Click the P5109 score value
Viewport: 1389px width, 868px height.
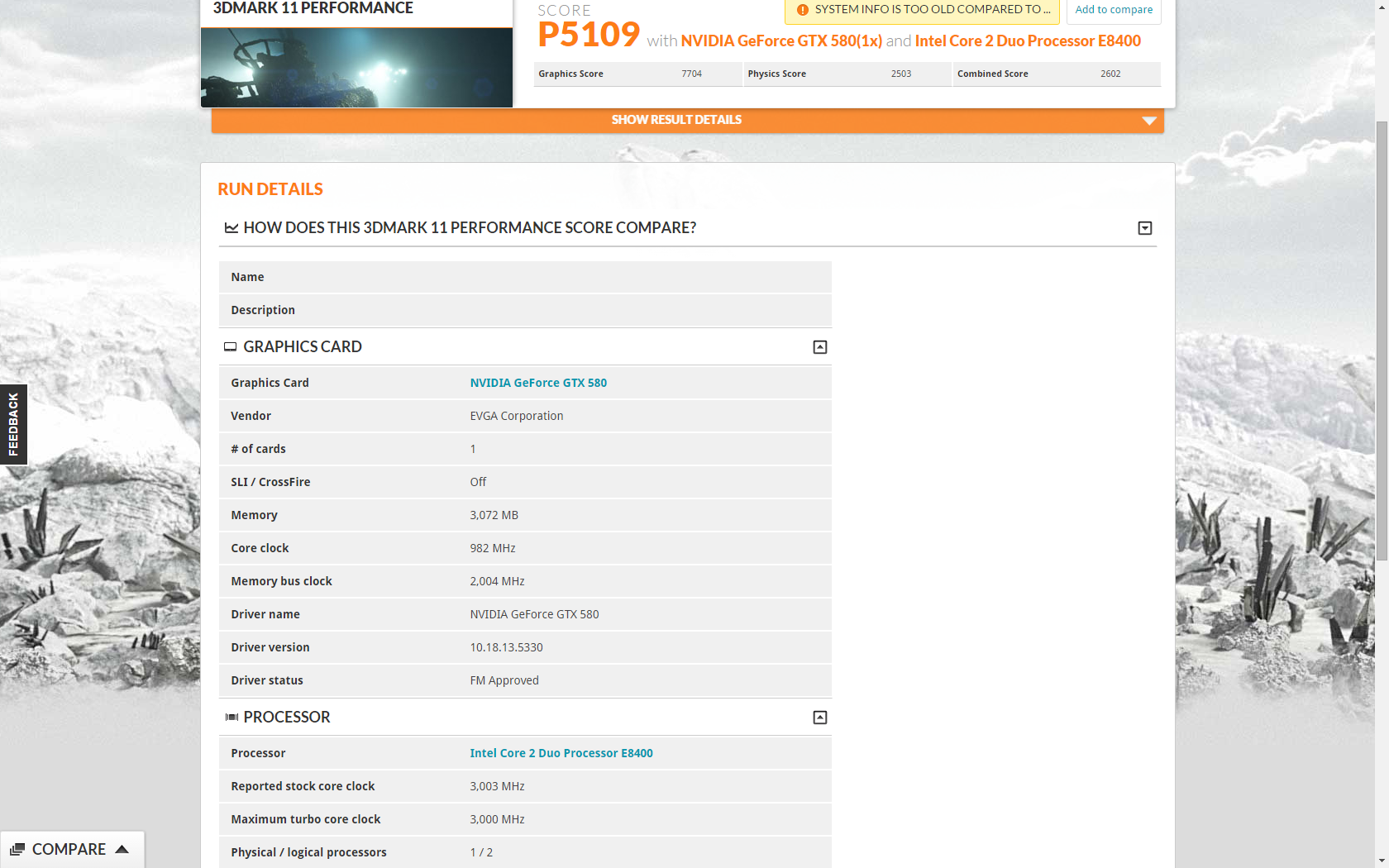click(589, 35)
